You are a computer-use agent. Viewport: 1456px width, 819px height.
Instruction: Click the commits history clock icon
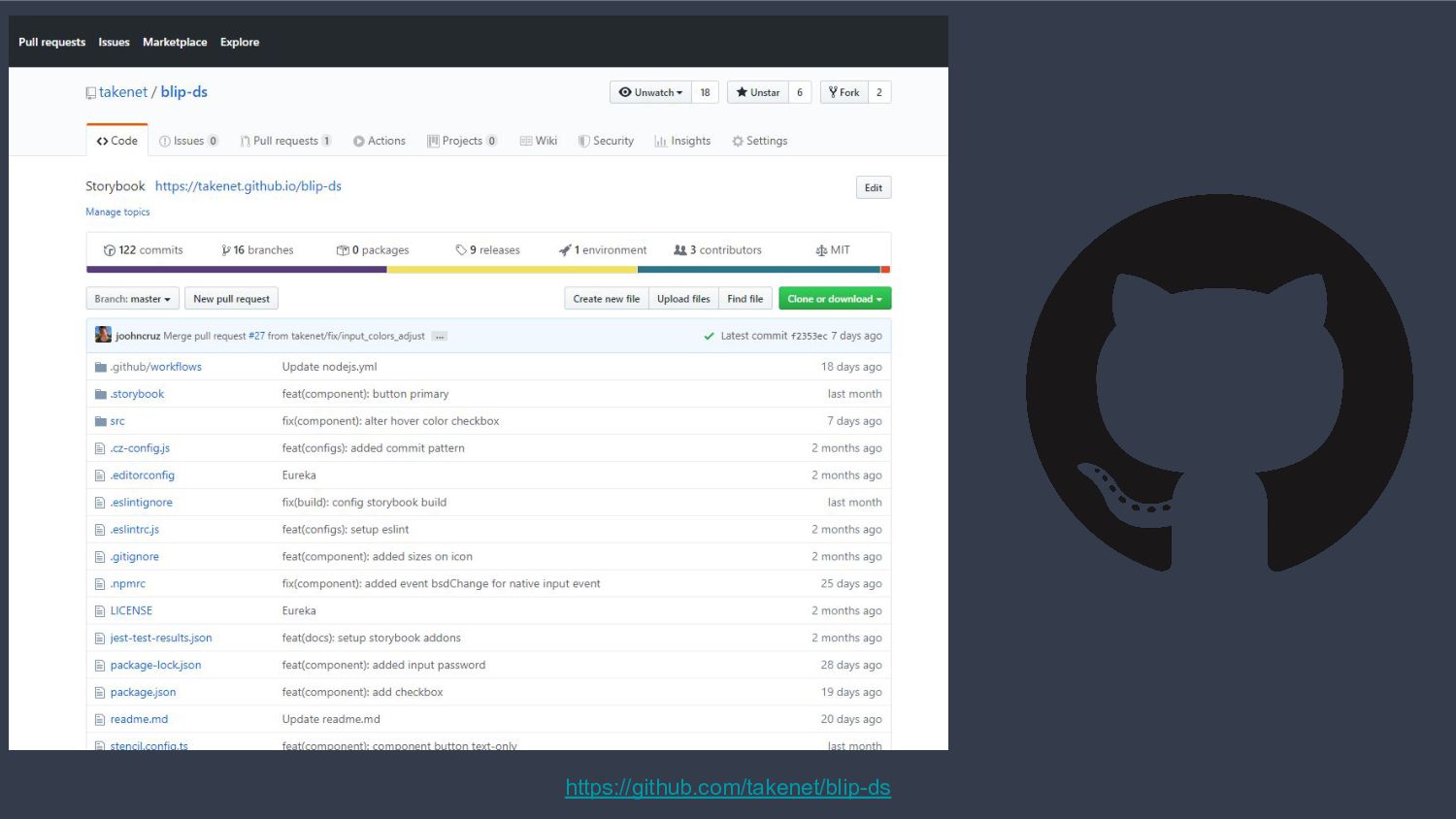[x=110, y=250]
